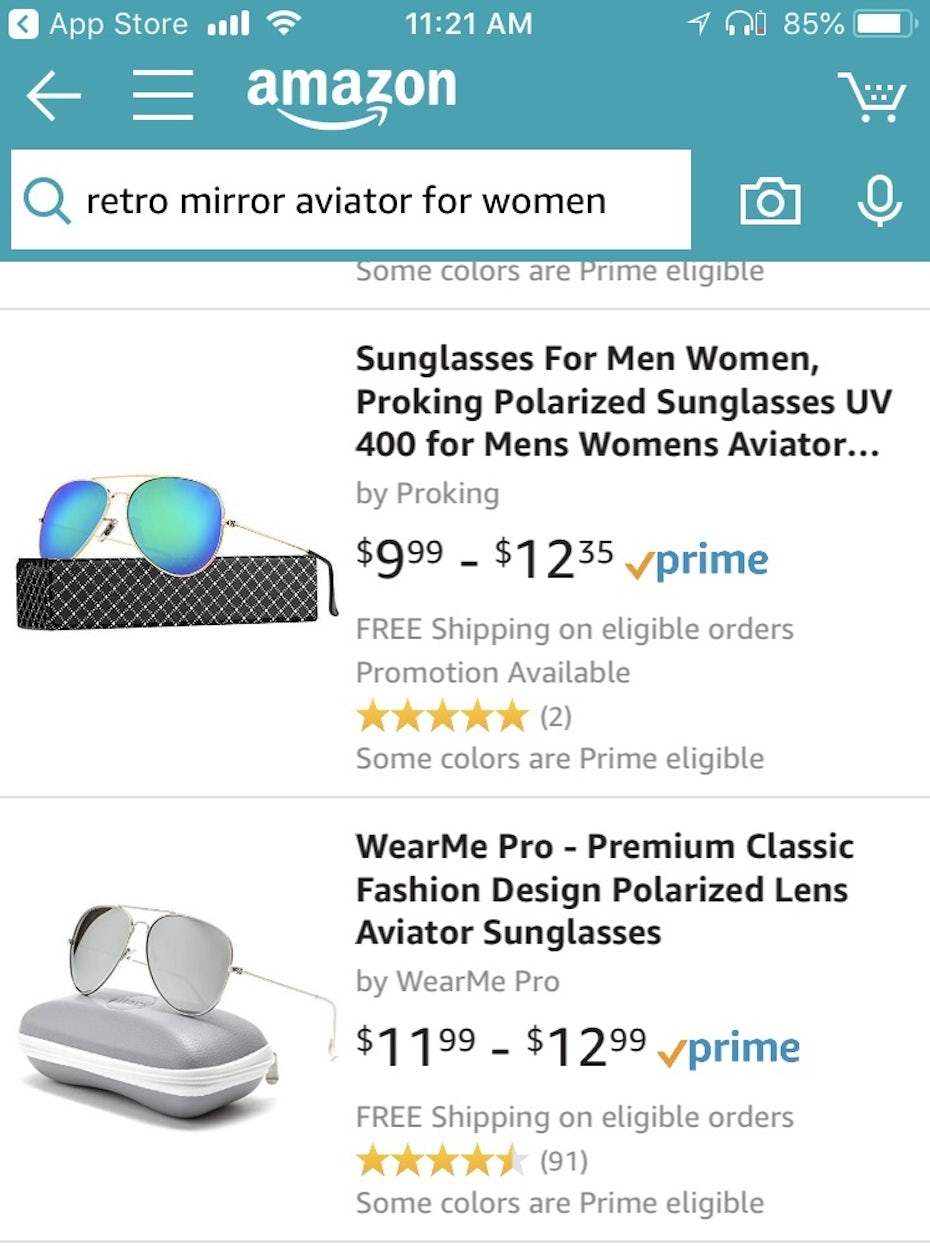Viewport: 930px width, 1259px height.
Task: Open the hamburger menu
Action: tap(163, 96)
